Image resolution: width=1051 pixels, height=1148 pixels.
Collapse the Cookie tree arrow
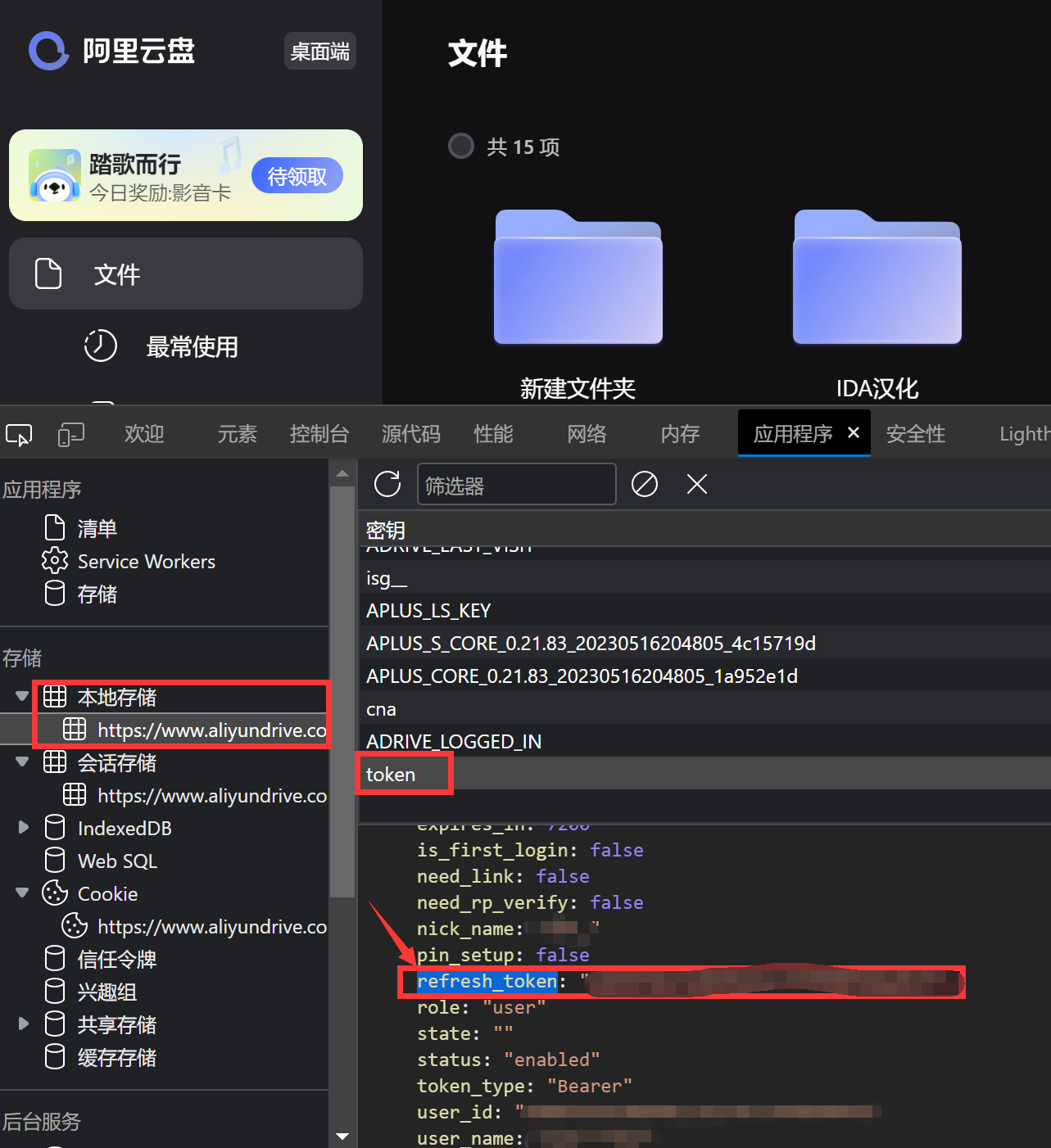pyautogui.click(x=22, y=893)
